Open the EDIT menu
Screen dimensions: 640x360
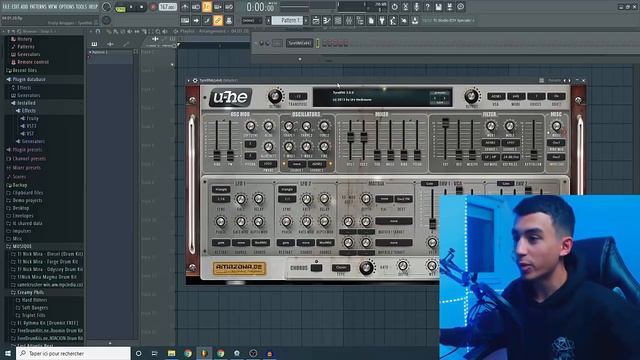point(16,7)
